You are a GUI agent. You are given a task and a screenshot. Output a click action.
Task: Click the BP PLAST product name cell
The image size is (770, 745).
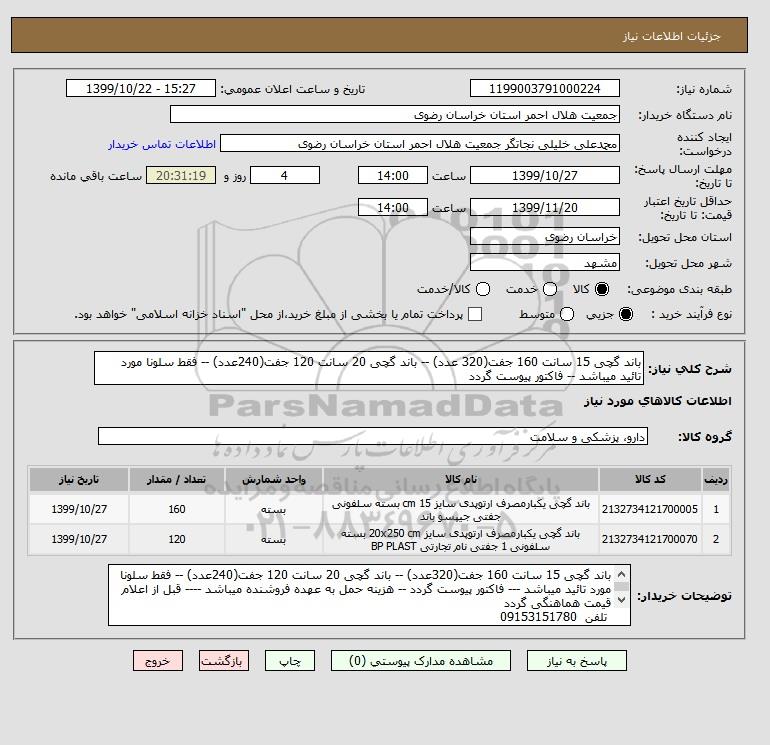coord(461,539)
